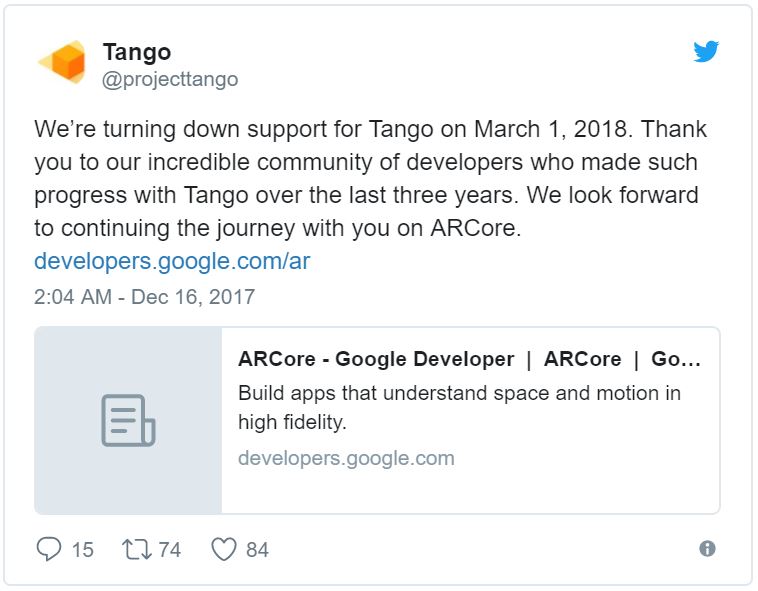Click the developers.google.com domain in card
Image resolution: width=758 pixels, height=591 pixels.
point(346,458)
